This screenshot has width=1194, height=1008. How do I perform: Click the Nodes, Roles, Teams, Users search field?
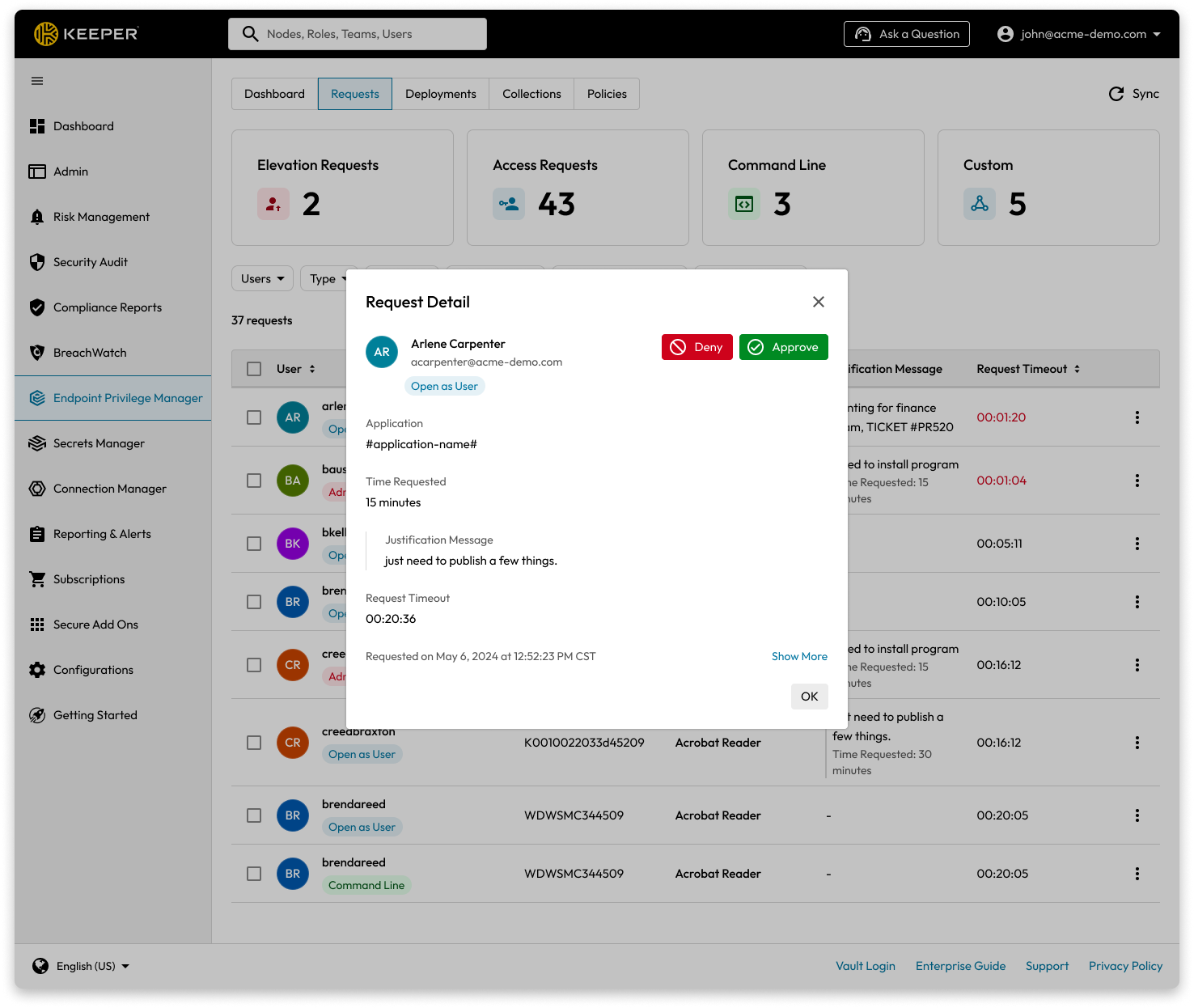point(358,34)
